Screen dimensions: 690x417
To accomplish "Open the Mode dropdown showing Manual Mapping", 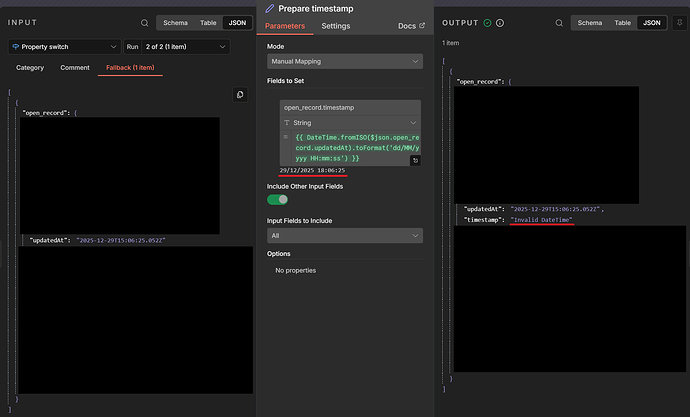I will [345, 62].
